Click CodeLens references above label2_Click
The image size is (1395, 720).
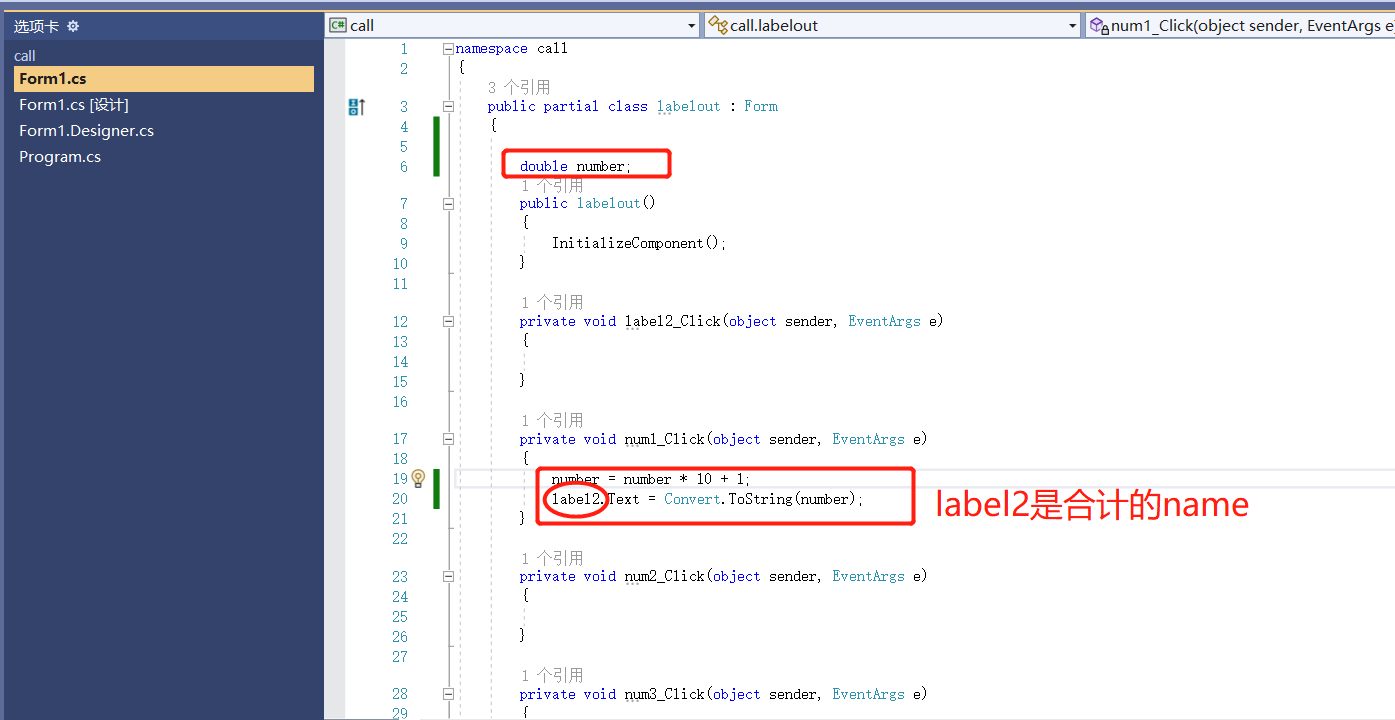tap(552, 302)
